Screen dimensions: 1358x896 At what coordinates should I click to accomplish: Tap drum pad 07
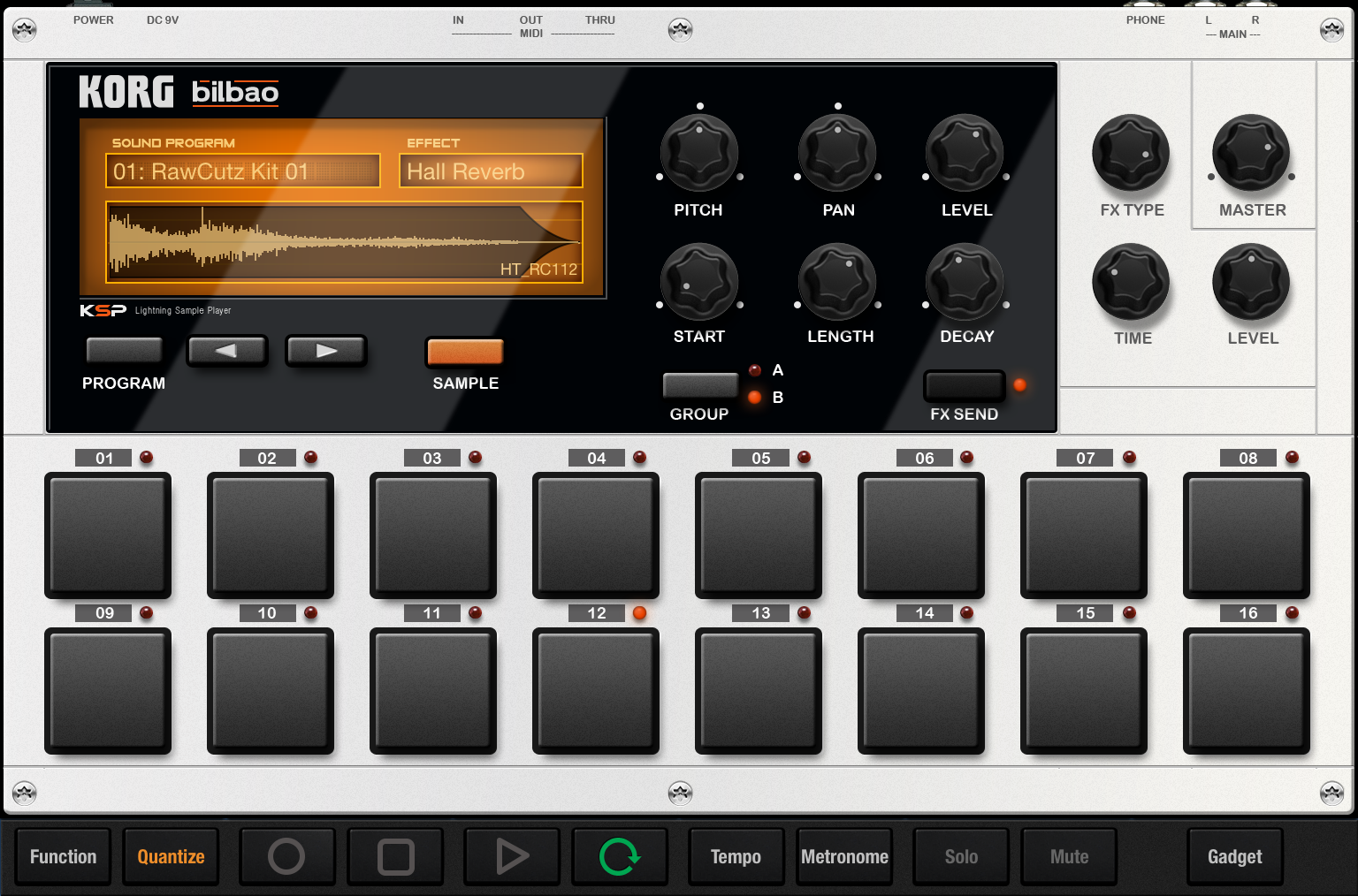tap(1084, 535)
